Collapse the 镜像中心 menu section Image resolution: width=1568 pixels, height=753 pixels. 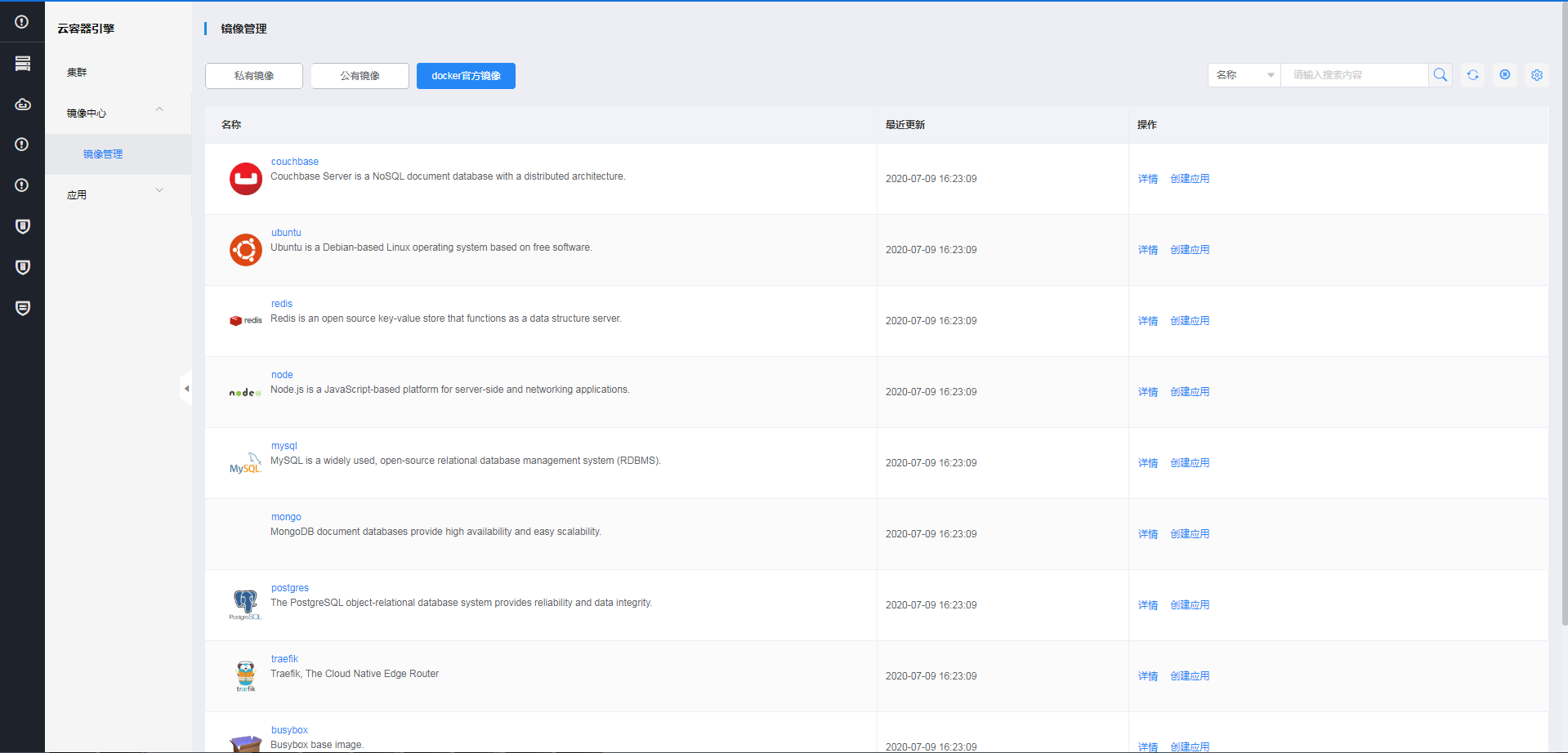point(159,109)
